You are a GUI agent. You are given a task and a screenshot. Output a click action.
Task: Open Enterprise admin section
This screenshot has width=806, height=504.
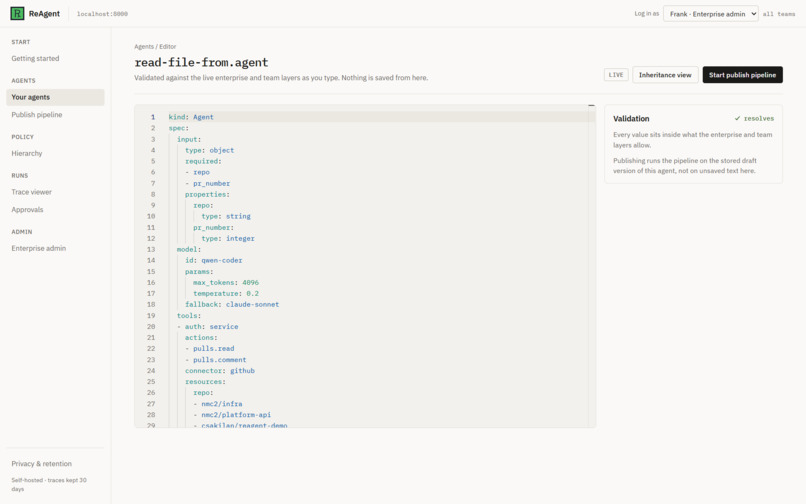(39, 248)
